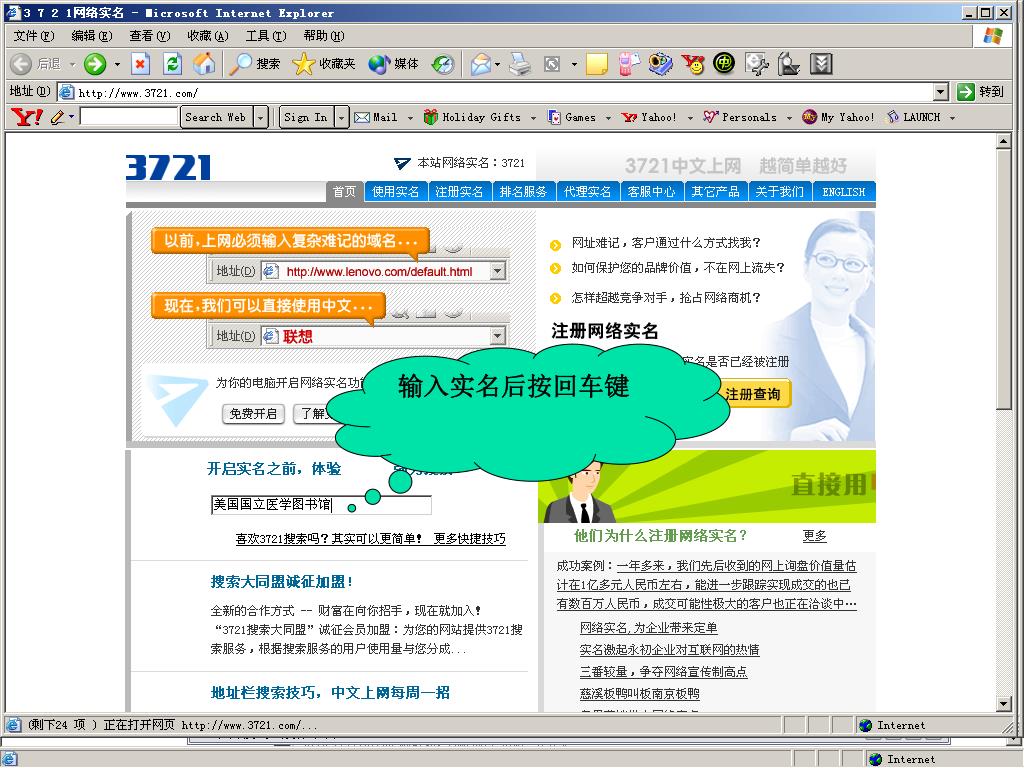Click the 免费开启 button
This screenshot has width=1024, height=768.
pyautogui.click(x=253, y=413)
